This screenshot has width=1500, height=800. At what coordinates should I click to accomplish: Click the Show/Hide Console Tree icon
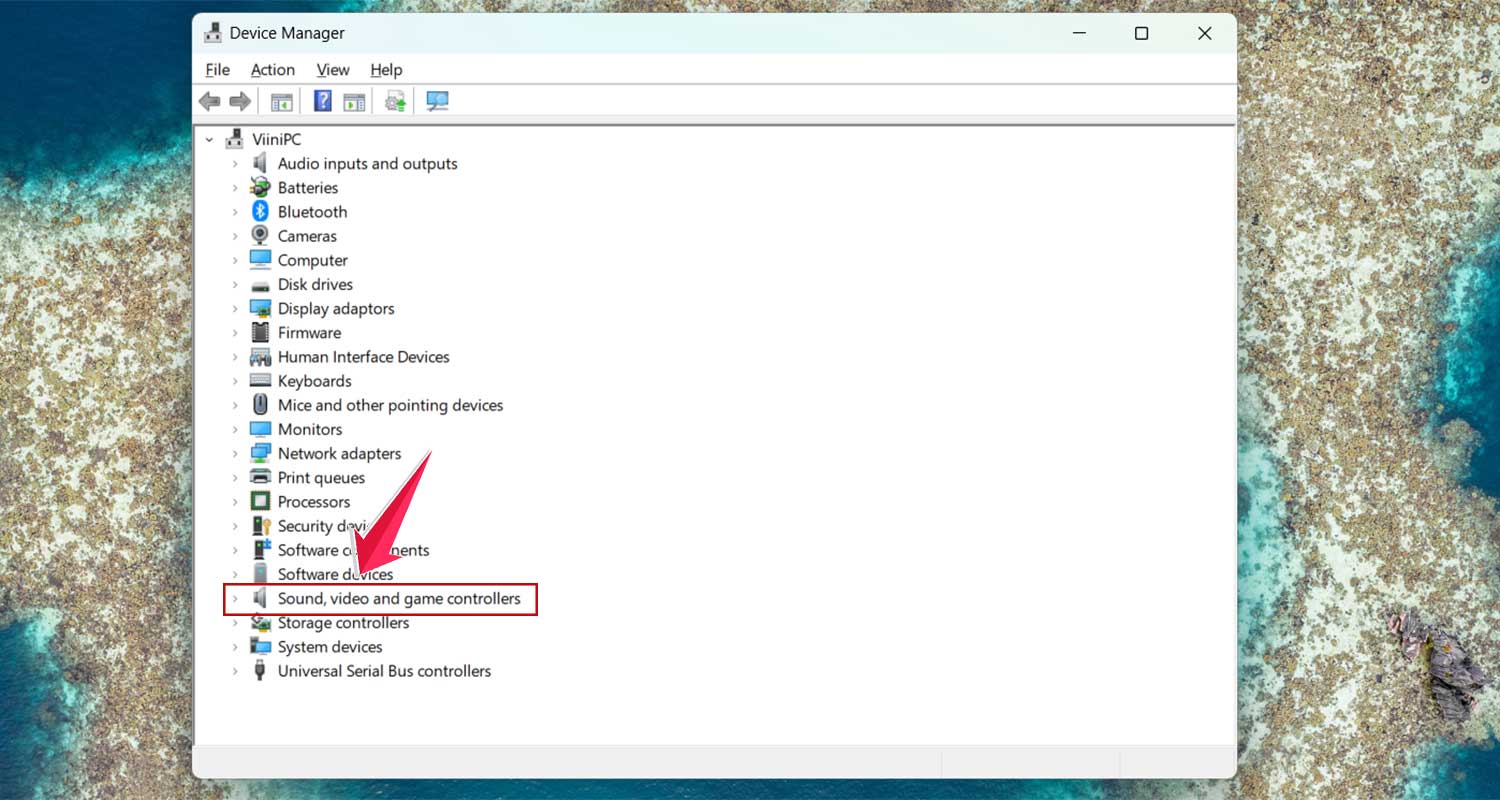coord(281,100)
